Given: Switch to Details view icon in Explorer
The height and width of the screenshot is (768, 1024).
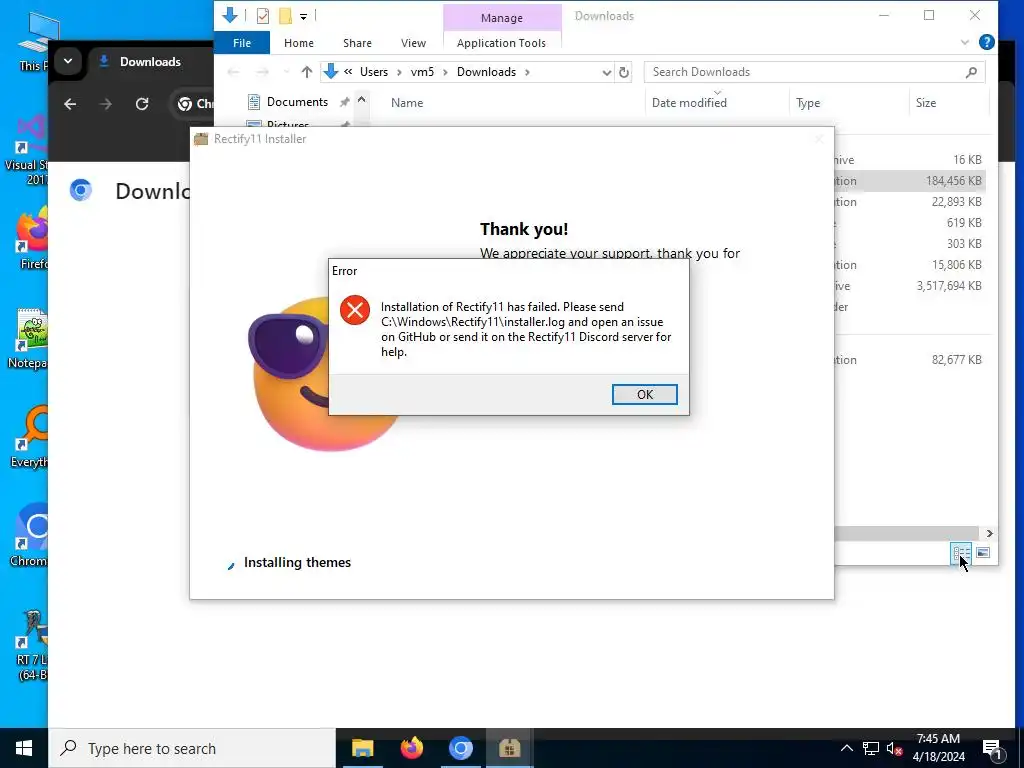Looking at the screenshot, I should pyautogui.click(x=961, y=554).
